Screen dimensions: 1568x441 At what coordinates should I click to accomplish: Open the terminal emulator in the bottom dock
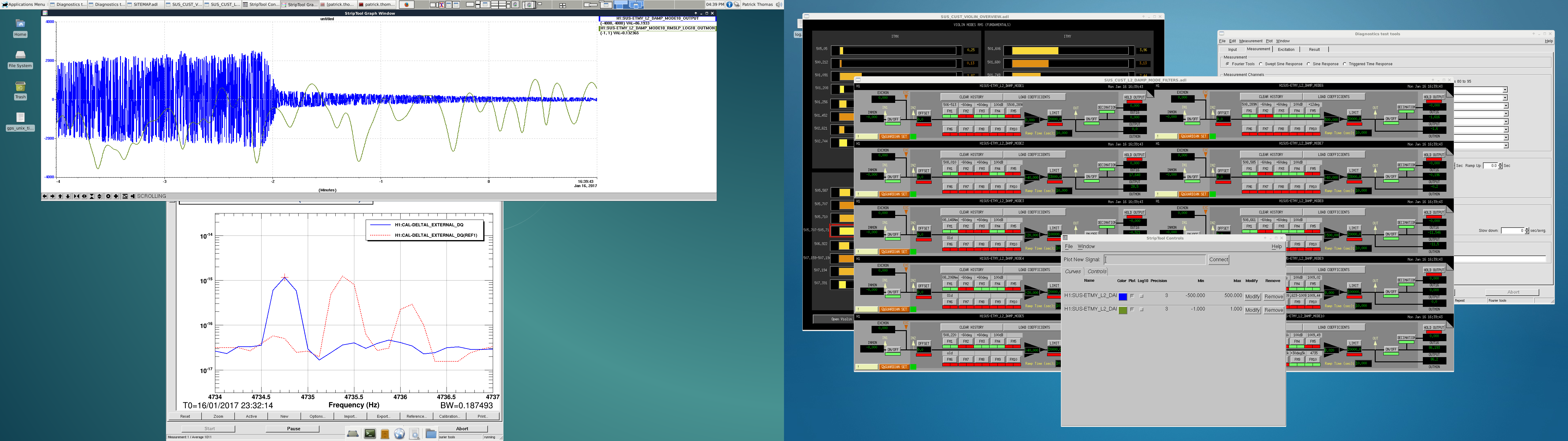pyautogui.click(x=370, y=434)
